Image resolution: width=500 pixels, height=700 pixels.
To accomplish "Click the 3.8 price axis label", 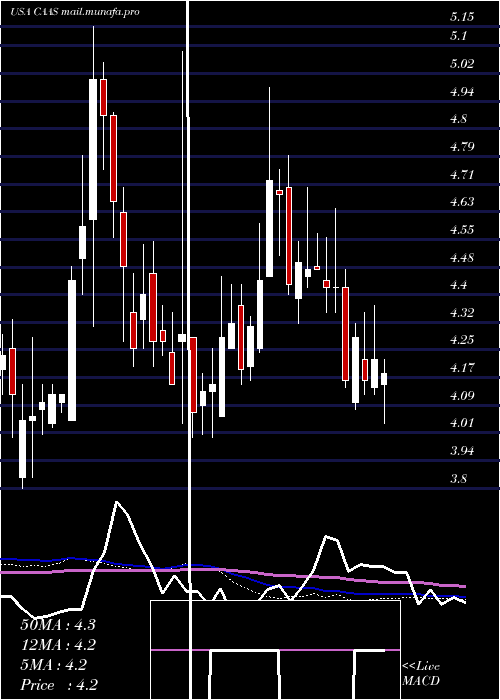I will coord(458,479).
